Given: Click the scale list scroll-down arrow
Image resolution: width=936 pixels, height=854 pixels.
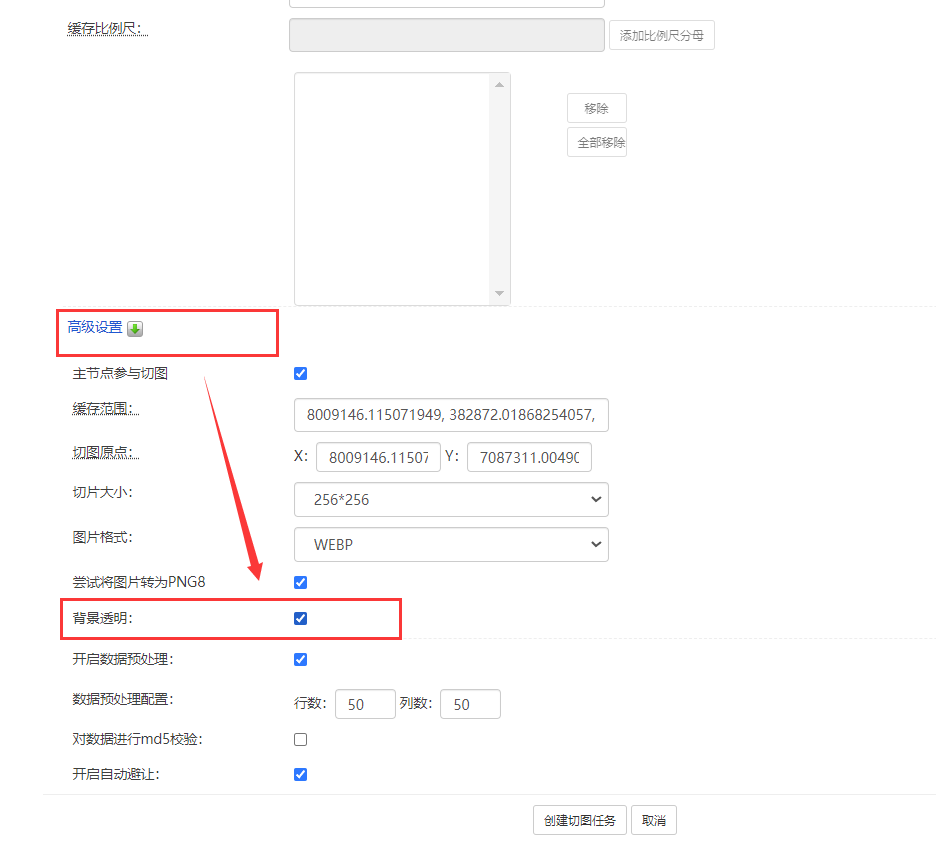Looking at the screenshot, I should pos(500,293).
